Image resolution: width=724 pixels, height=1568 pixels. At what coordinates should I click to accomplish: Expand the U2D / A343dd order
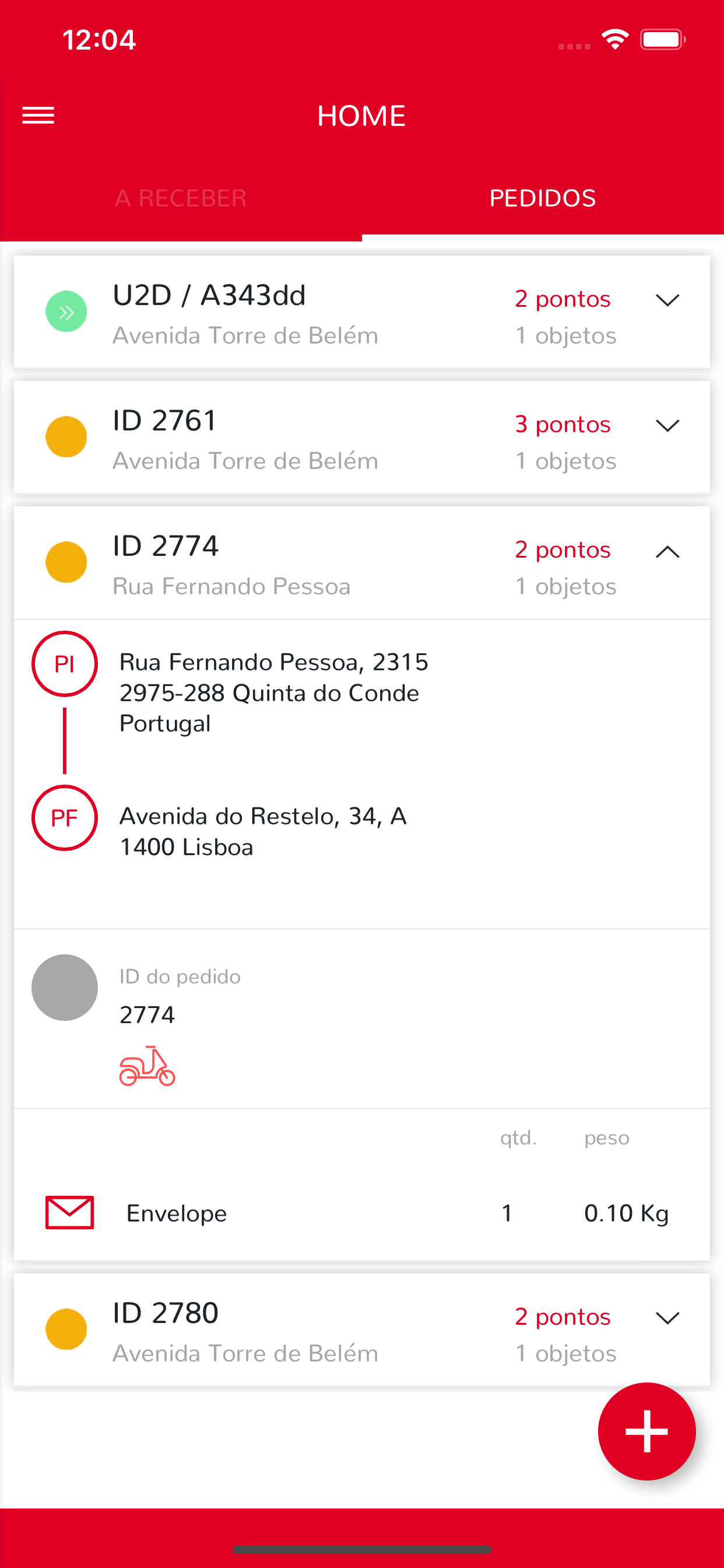point(667,300)
